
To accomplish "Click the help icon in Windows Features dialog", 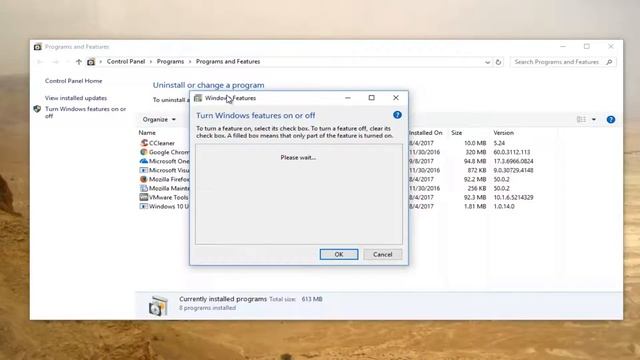I will point(397,115).
